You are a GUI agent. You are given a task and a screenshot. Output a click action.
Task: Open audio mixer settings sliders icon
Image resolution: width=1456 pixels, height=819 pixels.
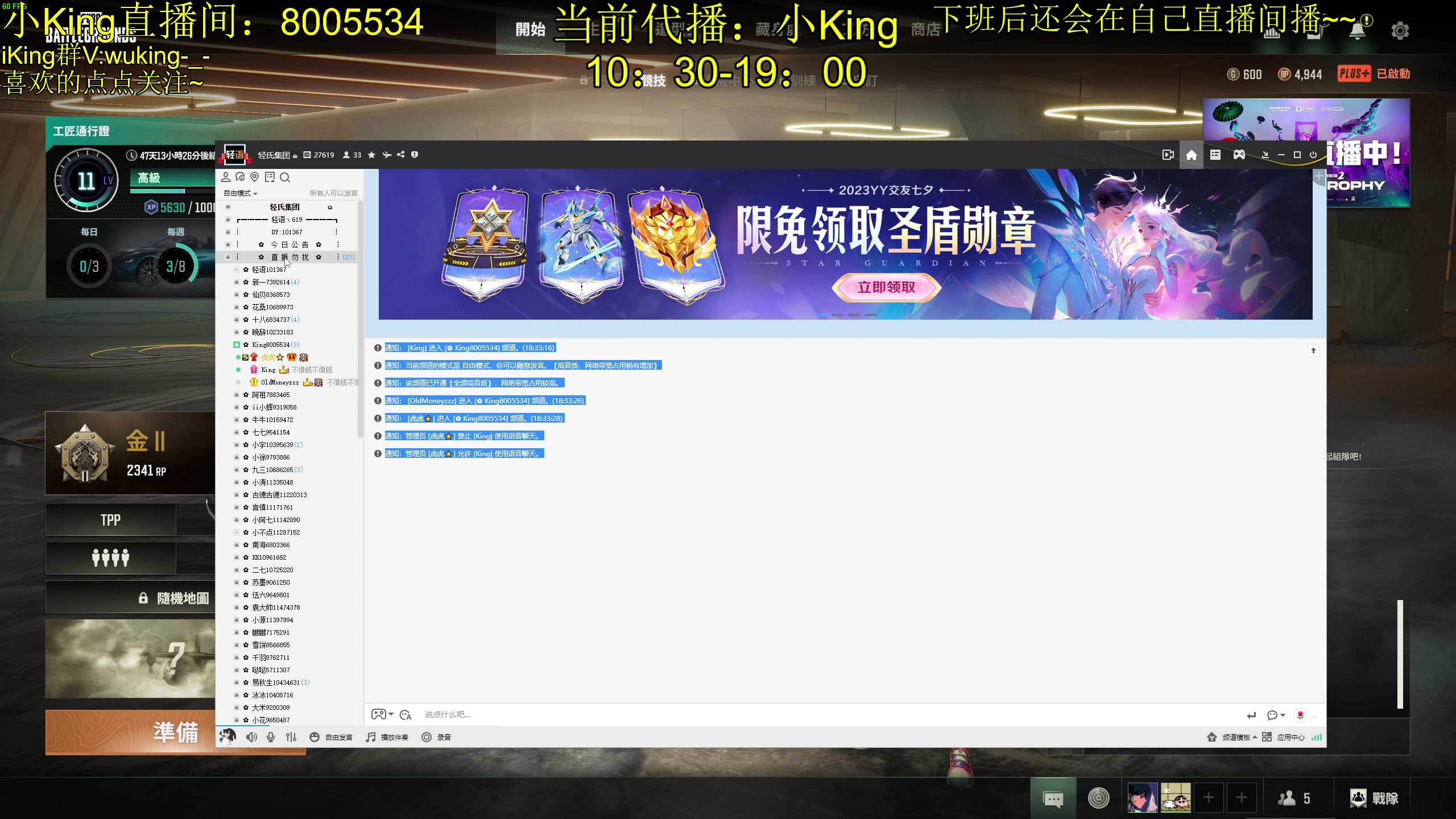[x=291, y=737]
